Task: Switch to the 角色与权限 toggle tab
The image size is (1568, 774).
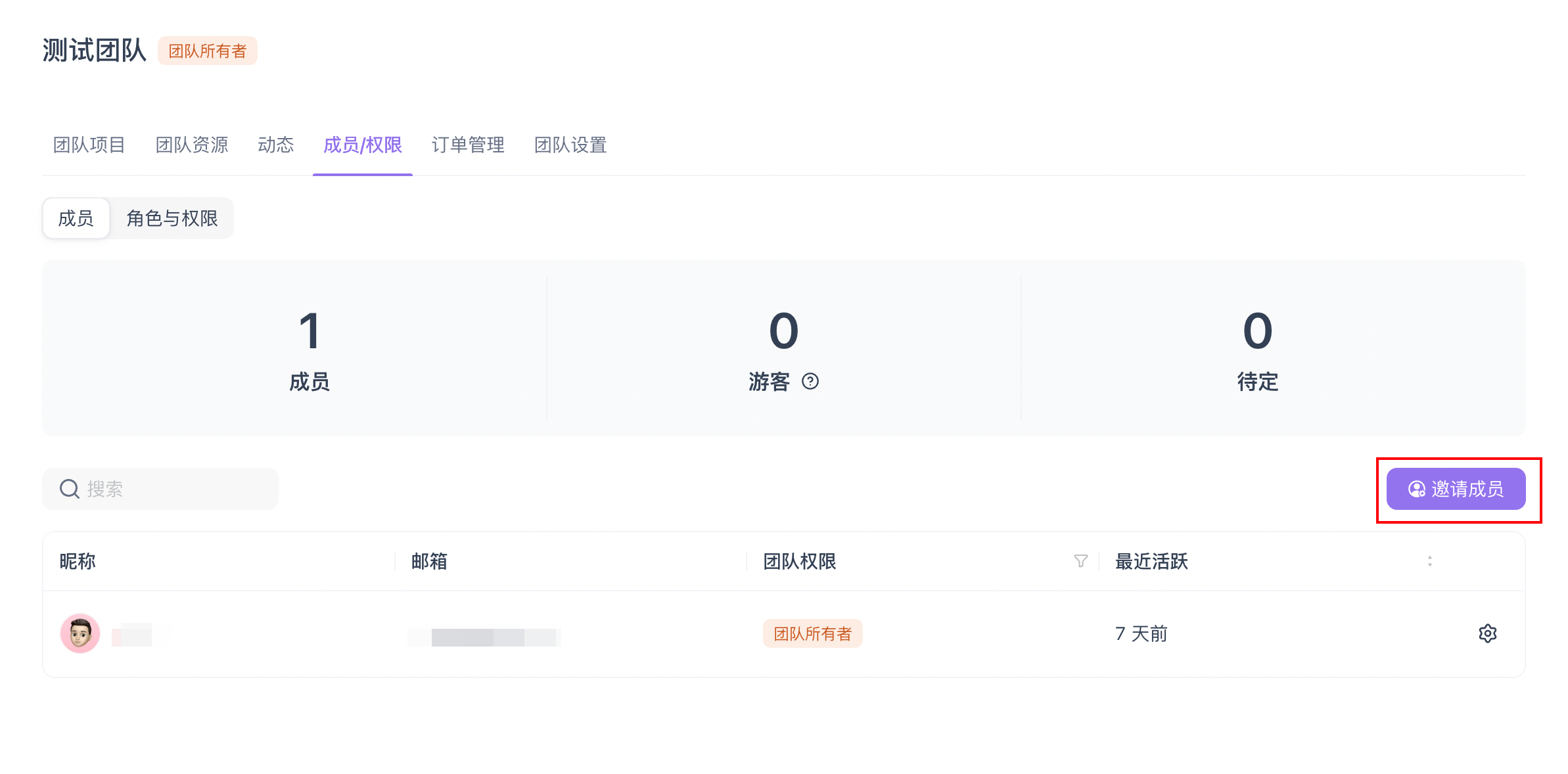Action: pos(172,217)
